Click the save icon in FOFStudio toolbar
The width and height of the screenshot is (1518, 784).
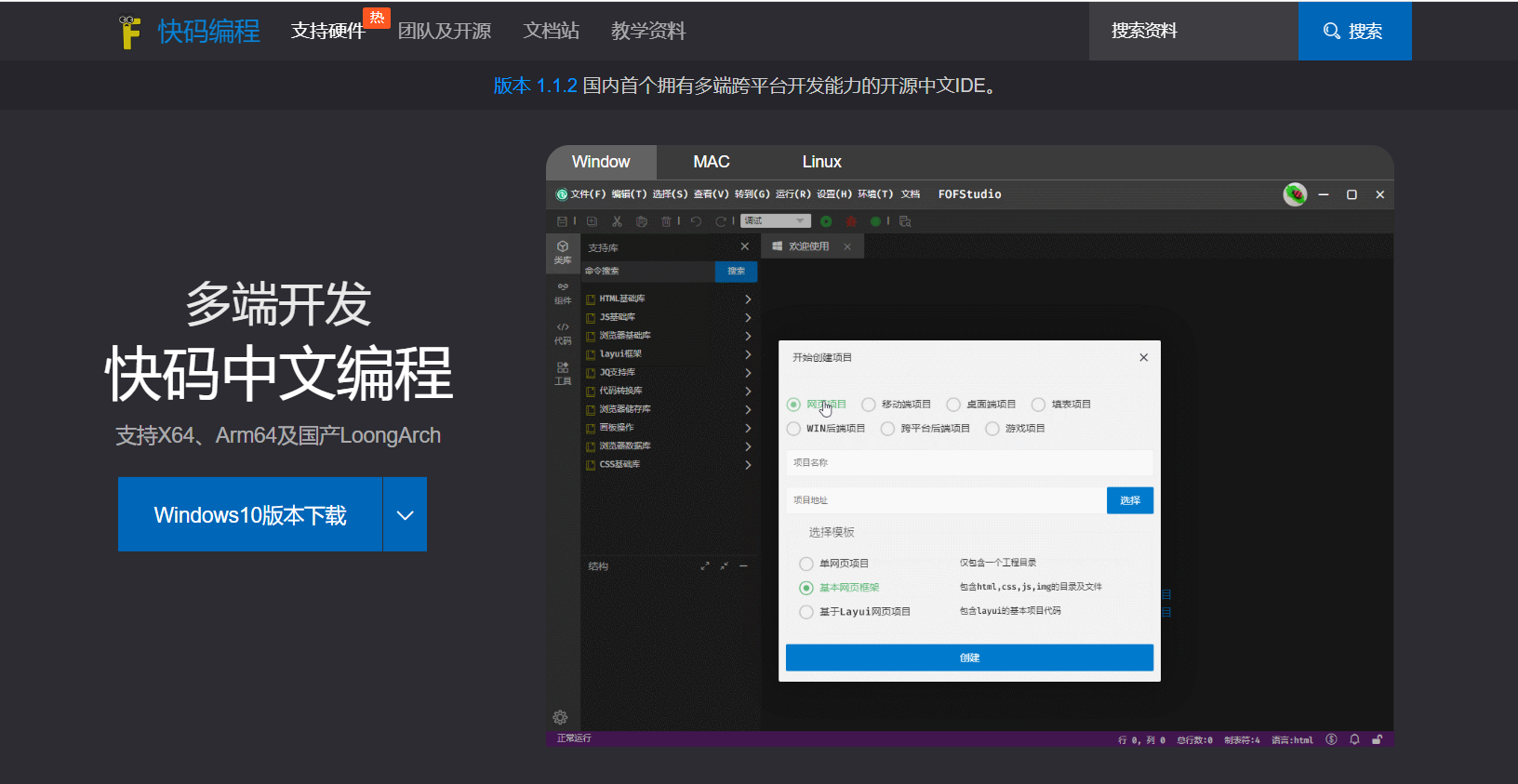click(x=562, y=221)
